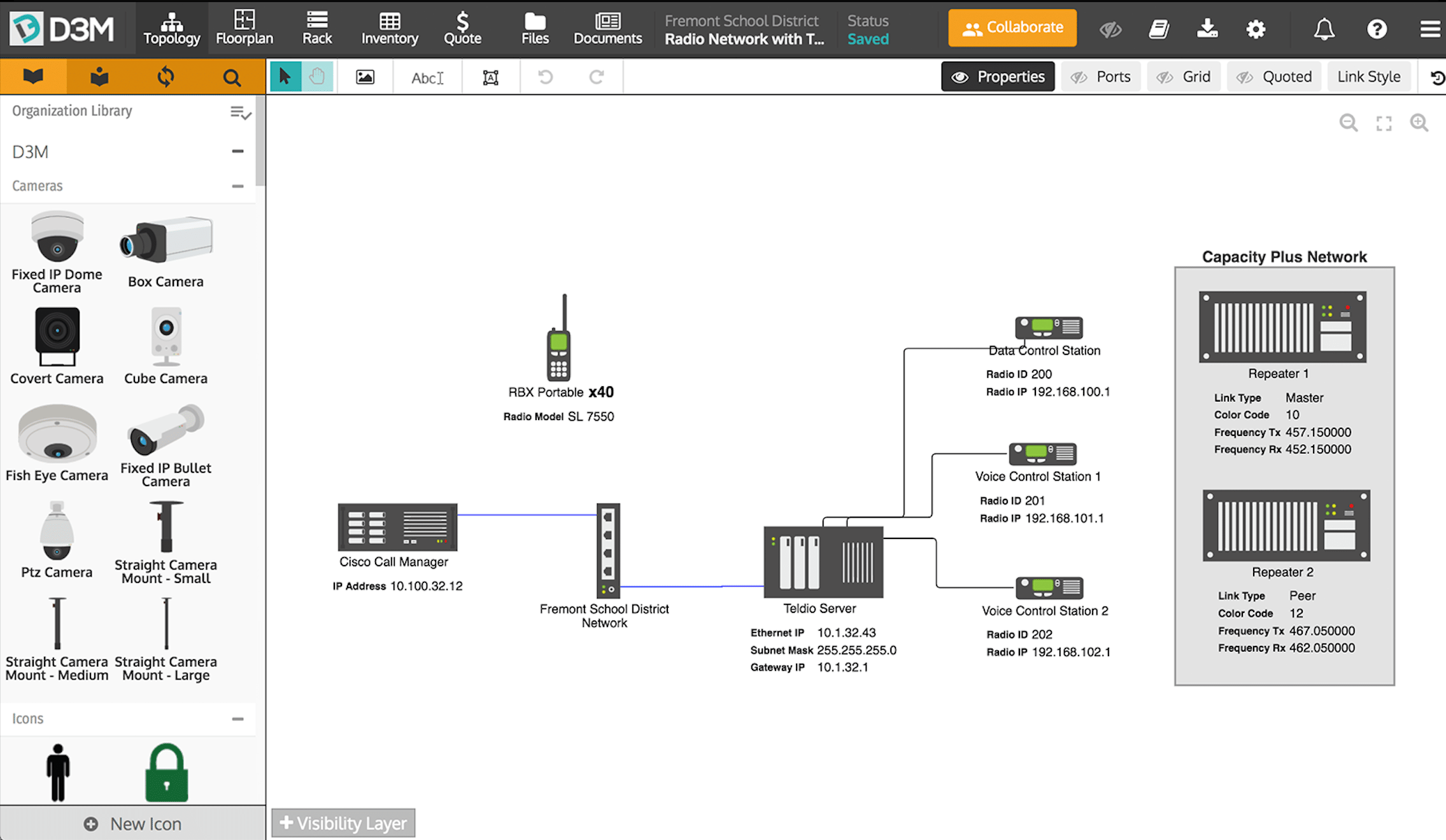Select the RBX Portable radio device
The width and height of the screenshot is (1446, 840).
558,337
